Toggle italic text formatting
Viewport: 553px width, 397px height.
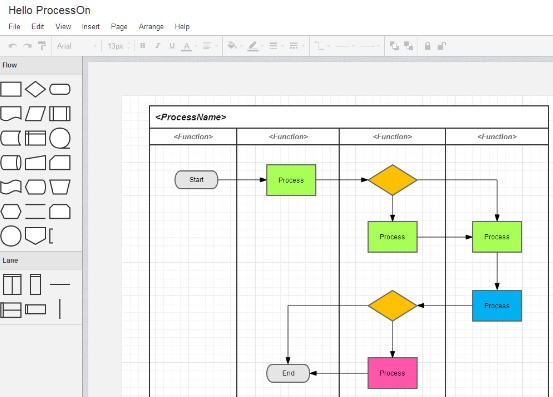[x=158, y=46]
